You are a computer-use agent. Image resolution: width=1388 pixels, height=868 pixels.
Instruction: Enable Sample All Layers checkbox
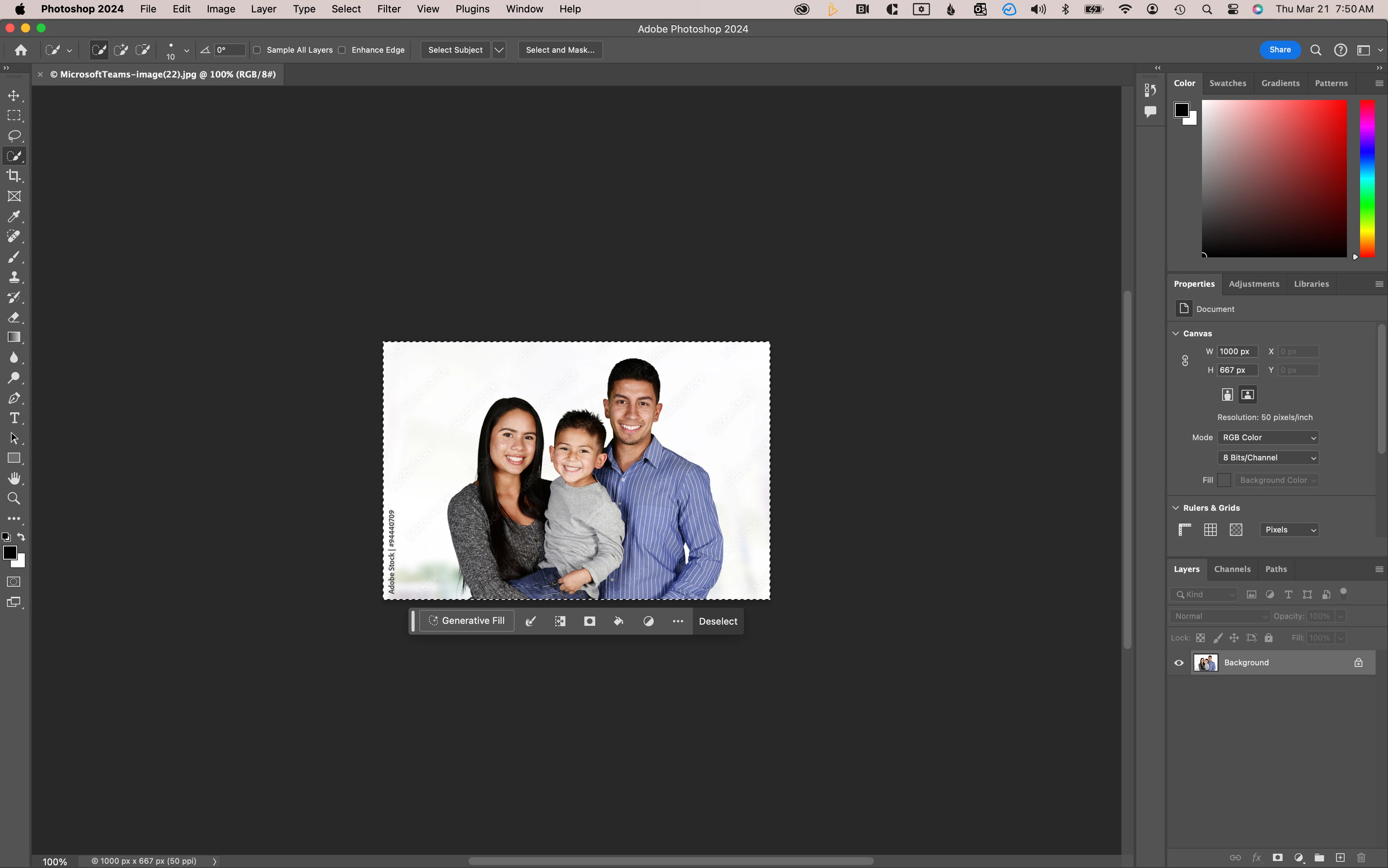pos(257,50)
